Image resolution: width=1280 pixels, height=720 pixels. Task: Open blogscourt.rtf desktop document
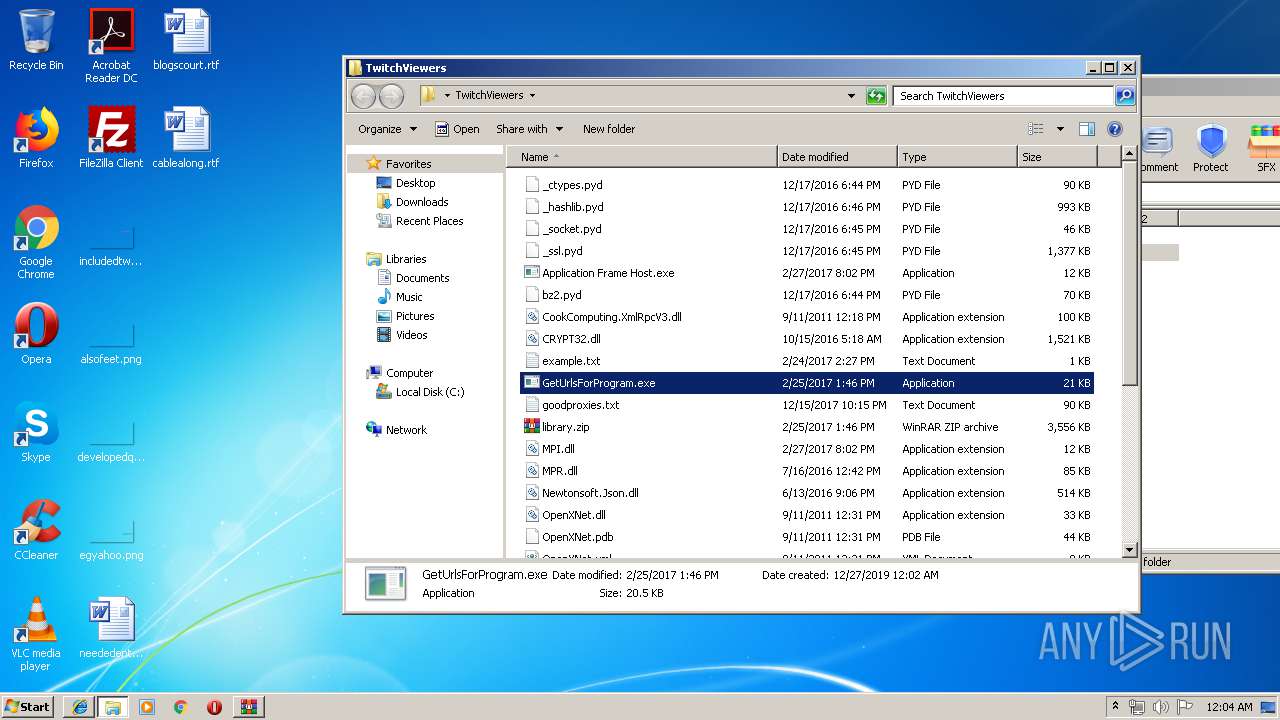[186, 40]
